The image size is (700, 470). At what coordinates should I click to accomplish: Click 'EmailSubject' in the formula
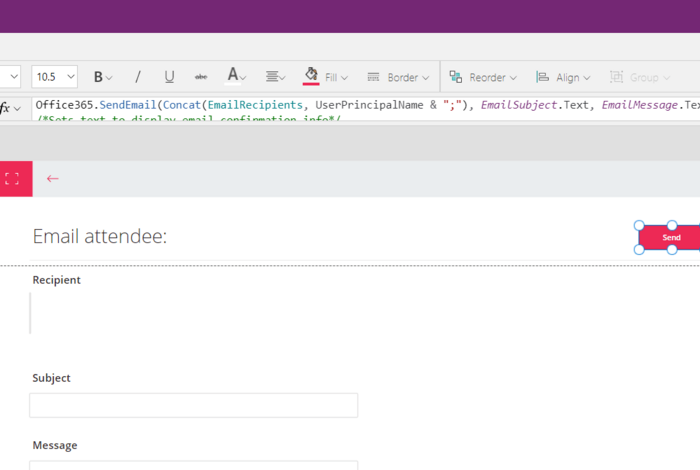tap(519, 105)
